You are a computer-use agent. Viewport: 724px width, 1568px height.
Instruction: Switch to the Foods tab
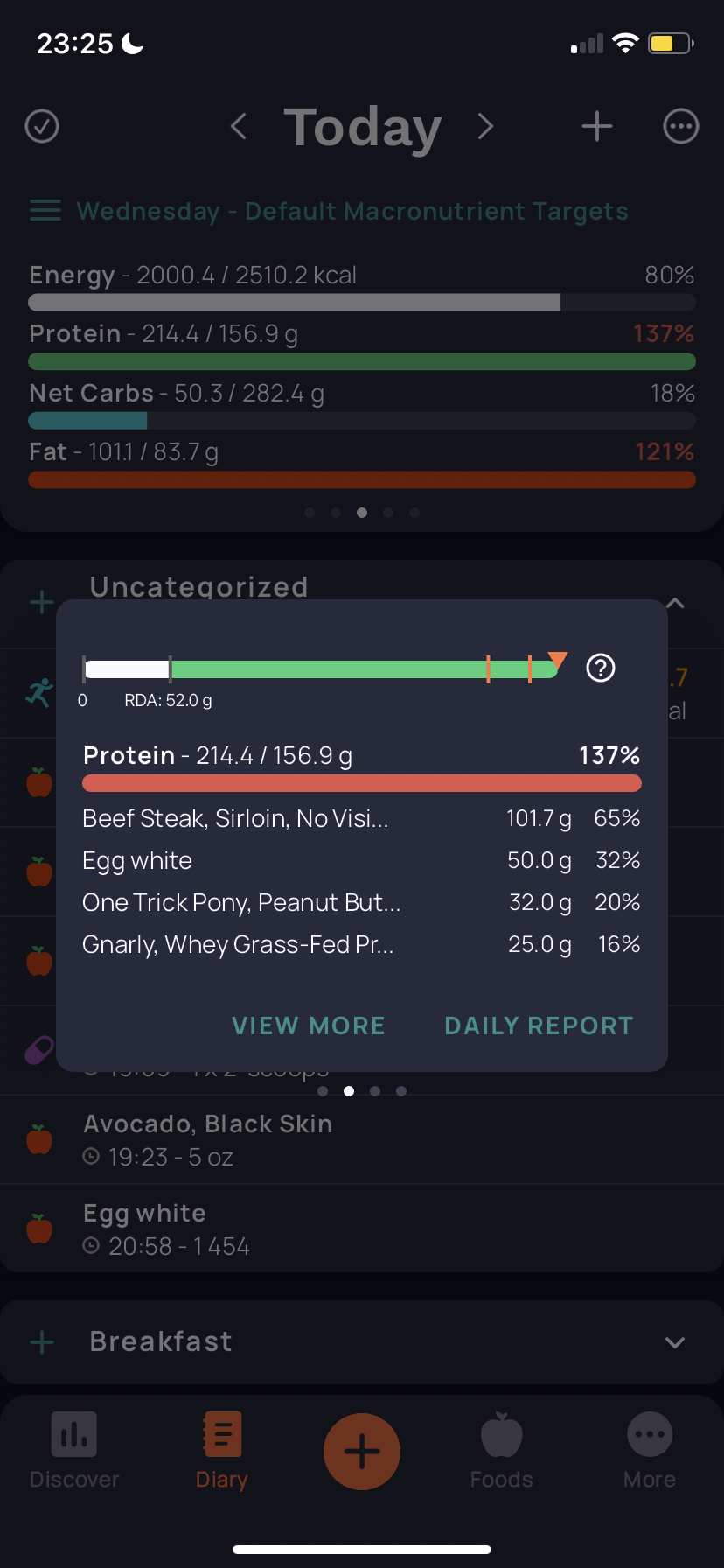501,1451
